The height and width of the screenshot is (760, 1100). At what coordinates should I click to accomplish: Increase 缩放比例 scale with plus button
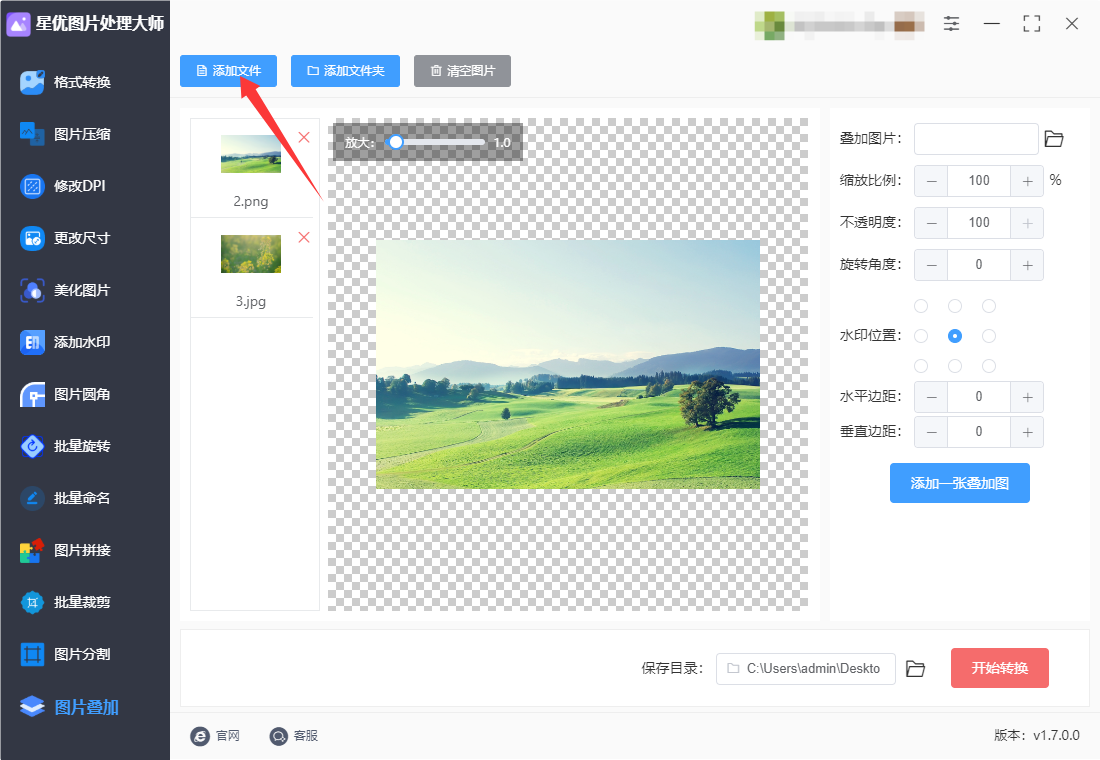[x=1027, y=181]
